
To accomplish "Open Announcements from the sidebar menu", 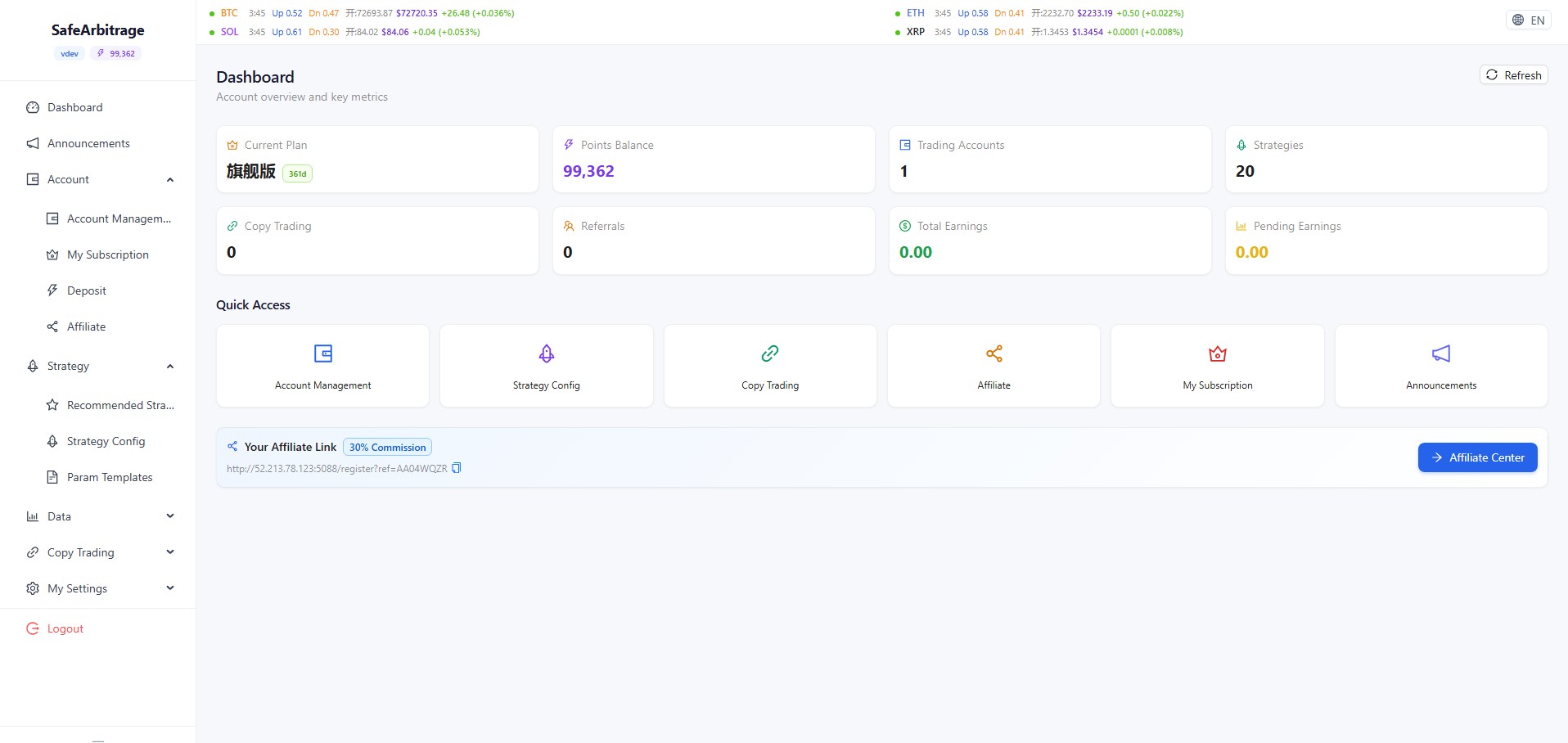I will point(88,142).
